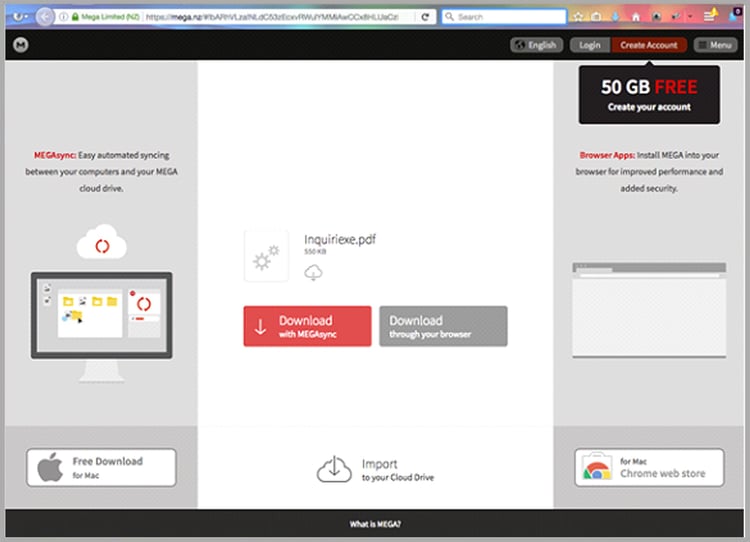This screenshot has height=542, width=750.
Task: Go back with the browser back arrow
Action: (x=45, y=17)
